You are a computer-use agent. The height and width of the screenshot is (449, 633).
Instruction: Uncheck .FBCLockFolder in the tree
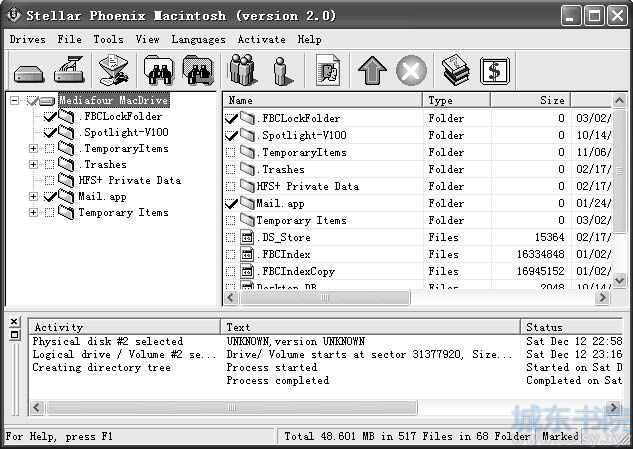point(50,117)
